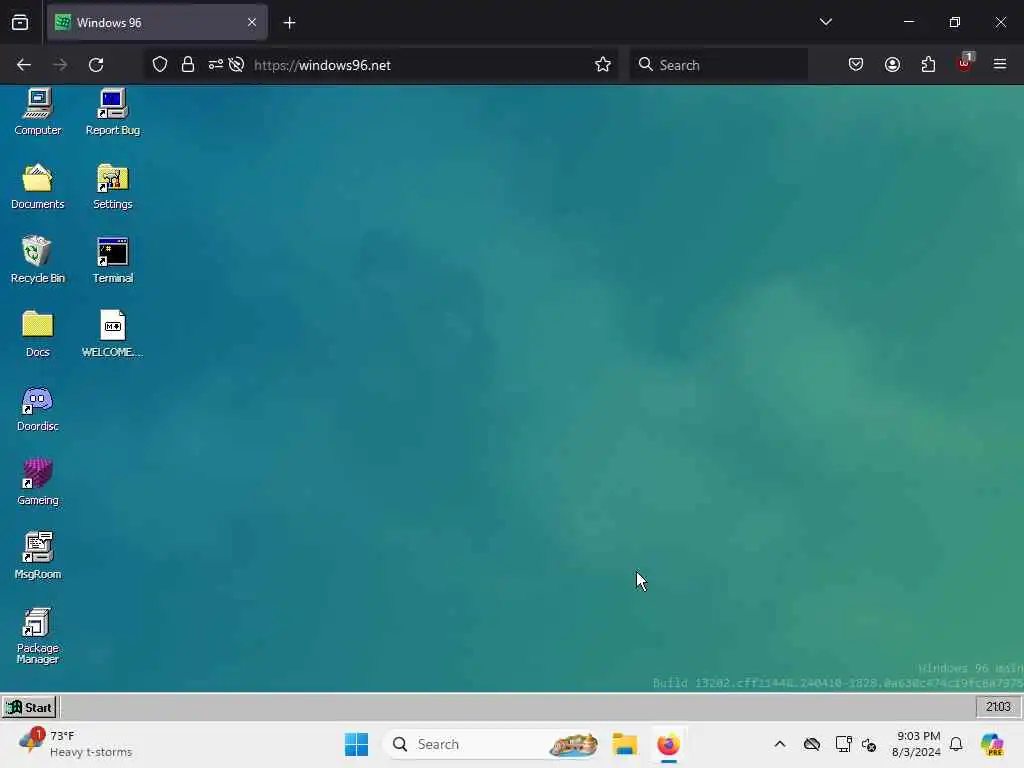Image resolution: width=1024 pixels, height=768 pixels.
Task: Select the Windows 96 browser tab
Action: pyautogui.click(x=157, y=22)
